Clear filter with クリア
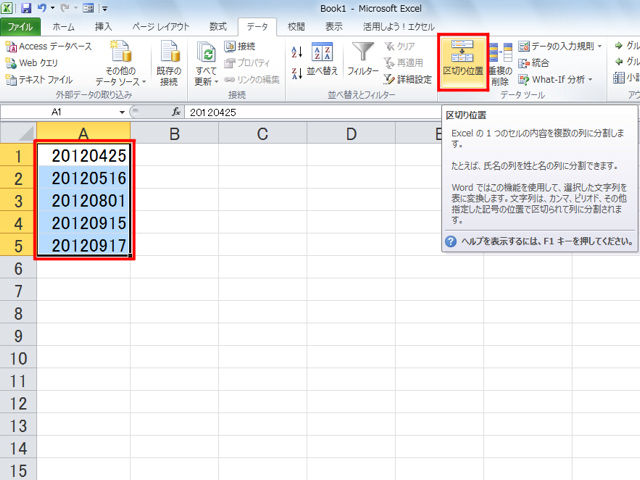This screenshot has width=640, height=480. 400,47
